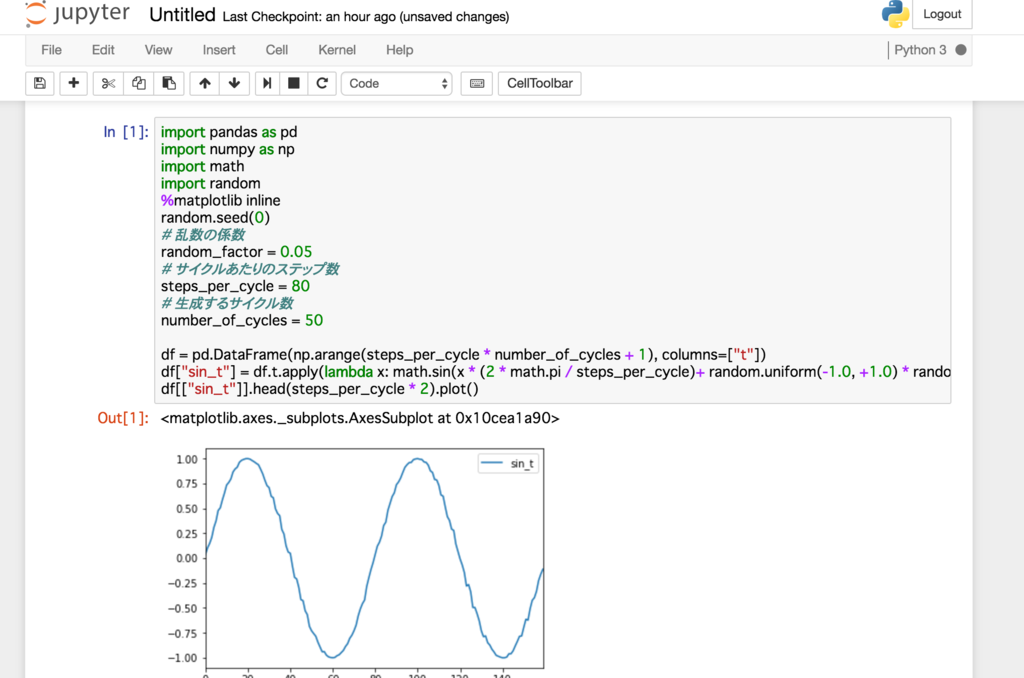Cut selected cells with scissors icon
The width and height of the screenshot is (1024, 678).
[108, 84]
